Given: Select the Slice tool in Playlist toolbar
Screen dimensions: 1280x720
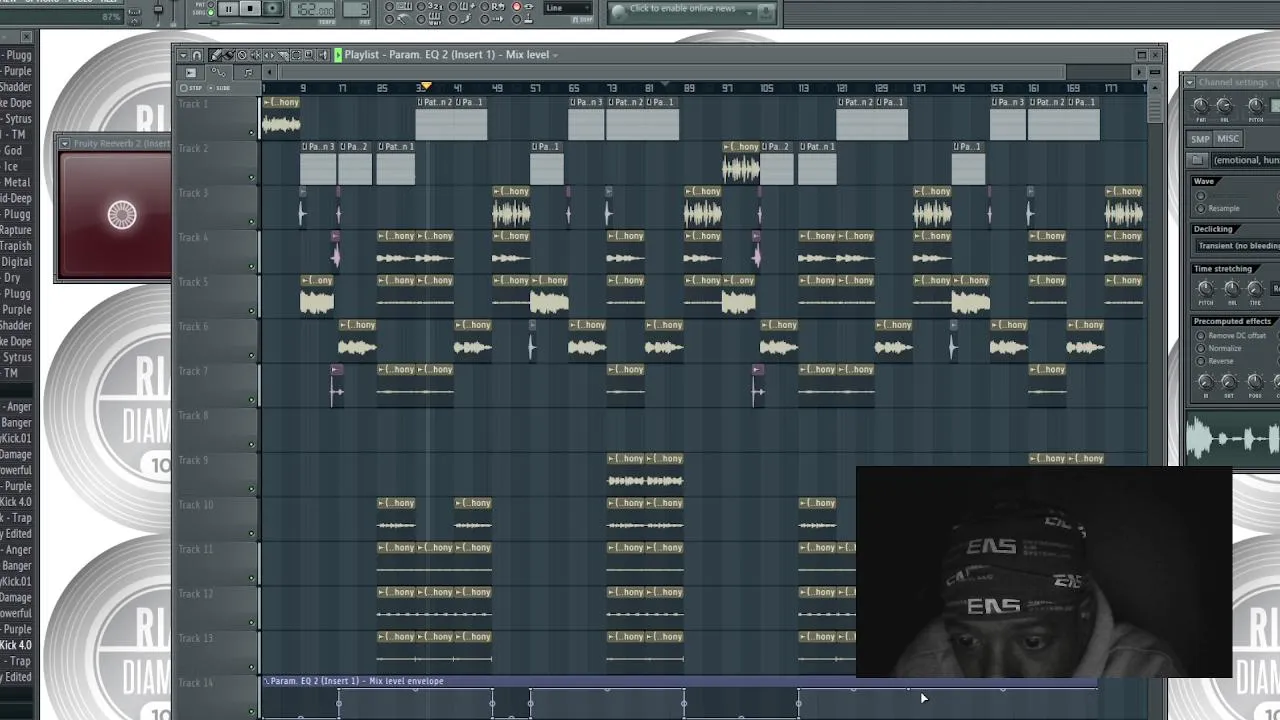Looking at the screenshot, I should (283, 55).
